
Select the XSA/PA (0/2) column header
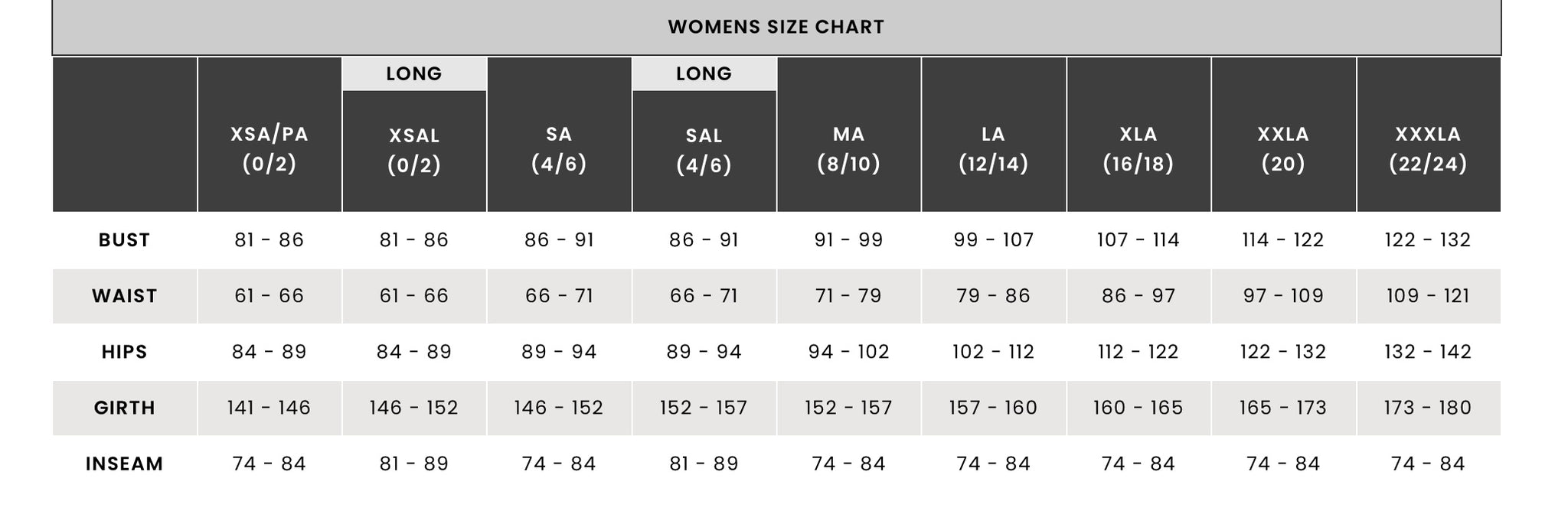[x=269, y=135]
